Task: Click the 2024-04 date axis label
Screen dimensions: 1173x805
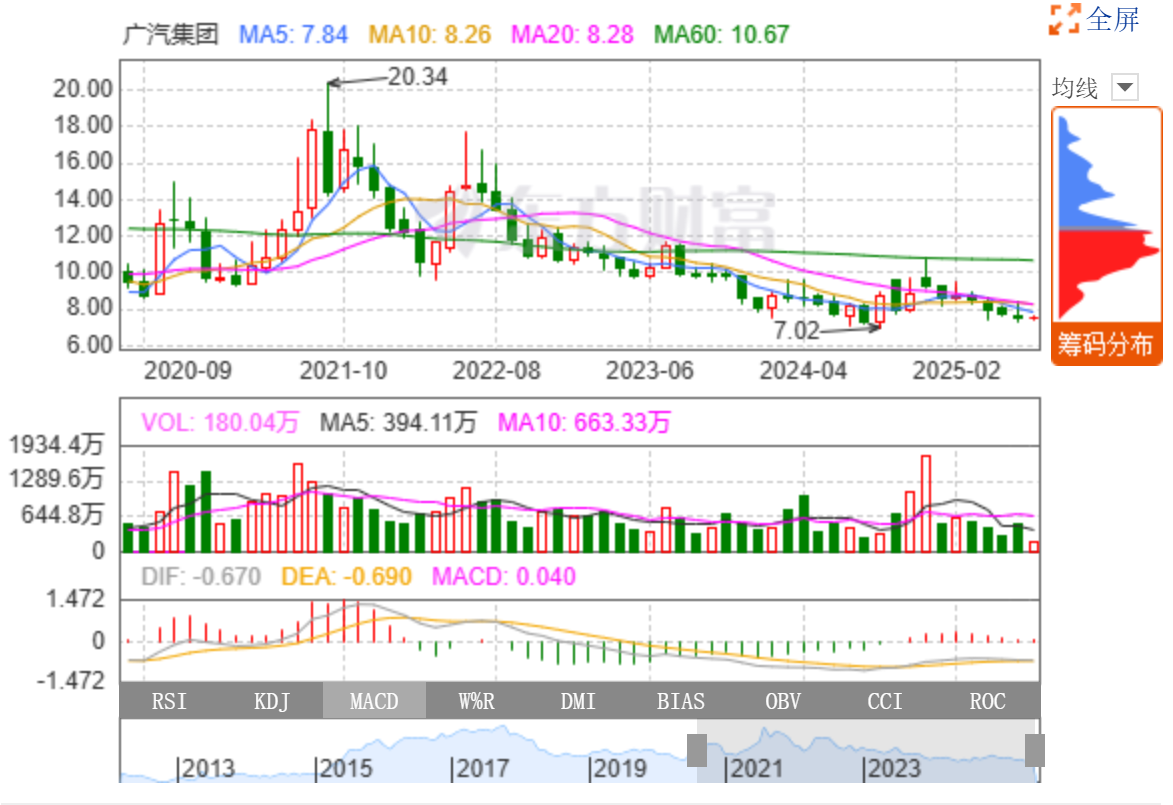Action: (x=803, y=370)
